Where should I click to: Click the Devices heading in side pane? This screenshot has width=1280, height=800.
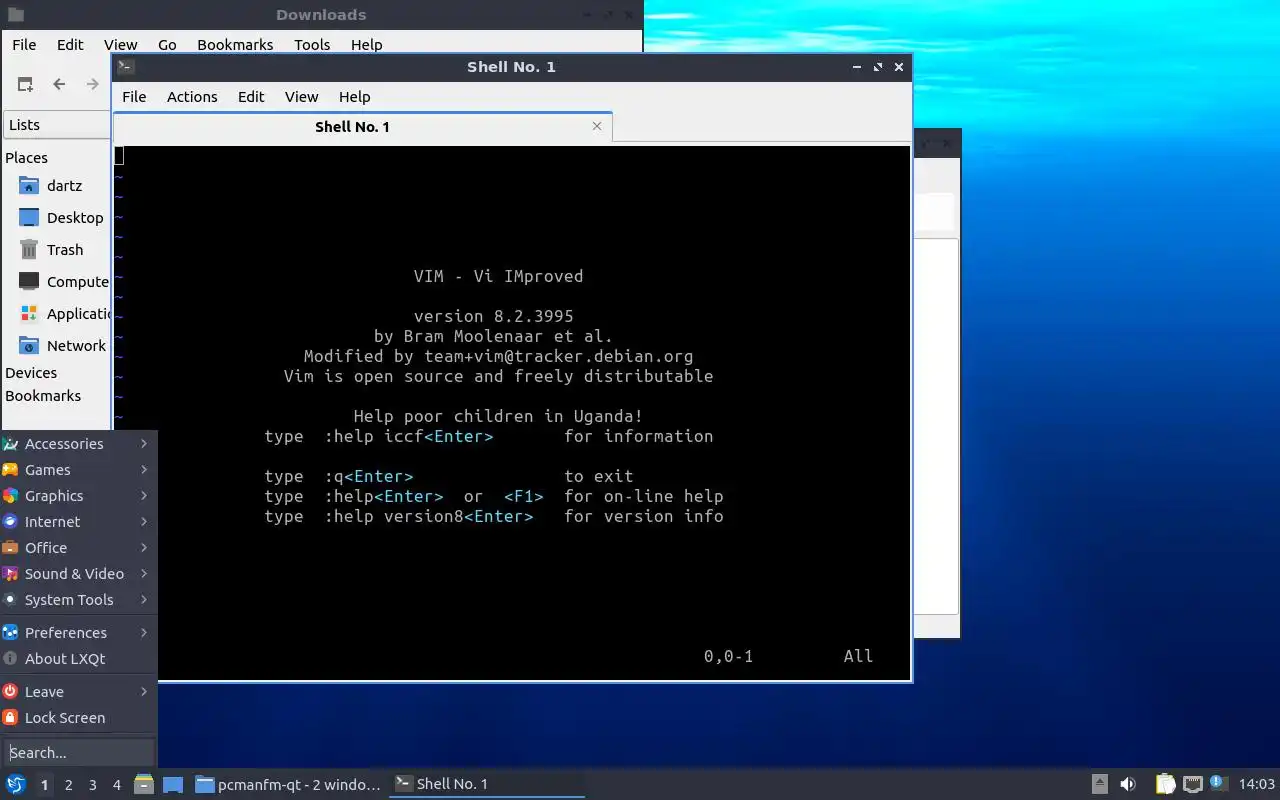31,373
